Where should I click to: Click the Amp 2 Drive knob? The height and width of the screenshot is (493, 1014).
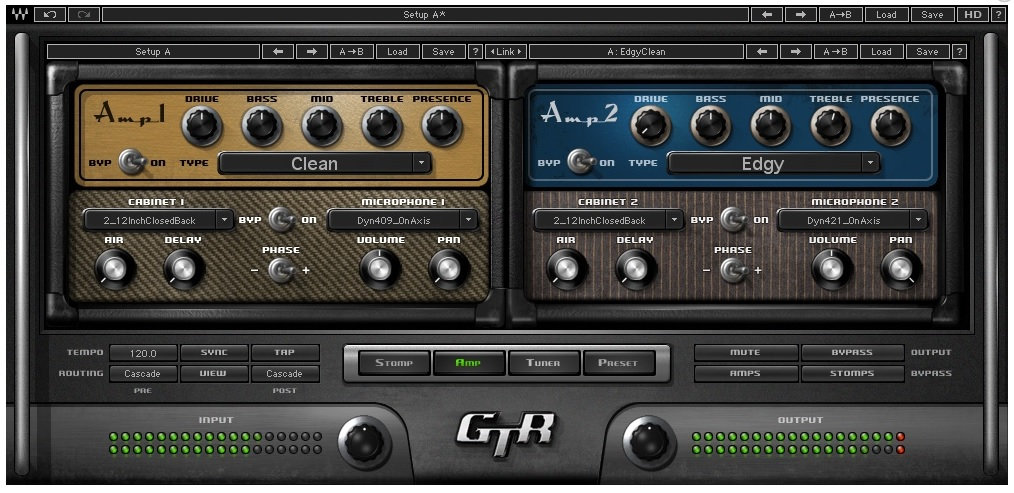coord(651,126)
